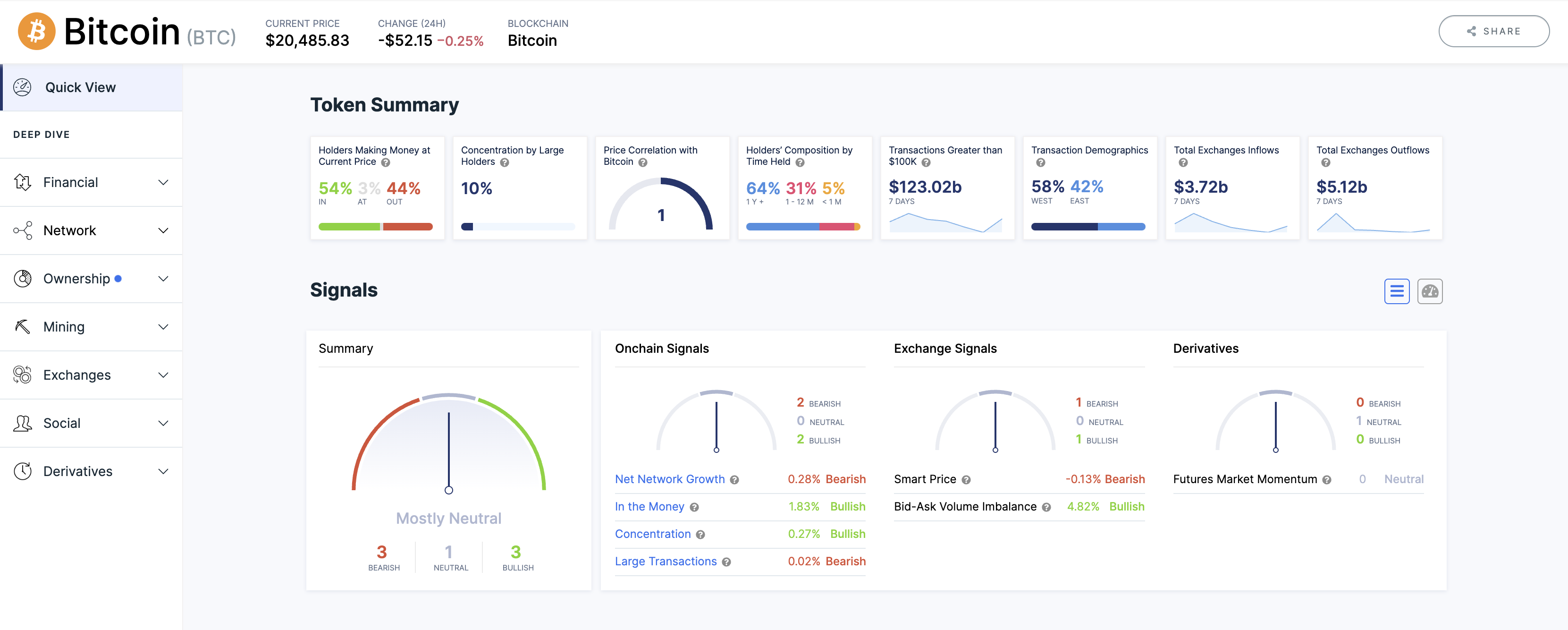The image size is (1568, 630).
Task: Click the Exchanges Inflows sparkline chart
Action: pos(1230,222)
